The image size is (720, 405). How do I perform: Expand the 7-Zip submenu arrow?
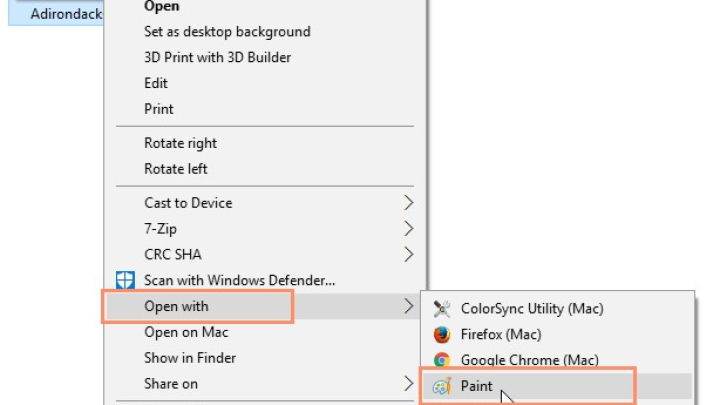(408, 228)
